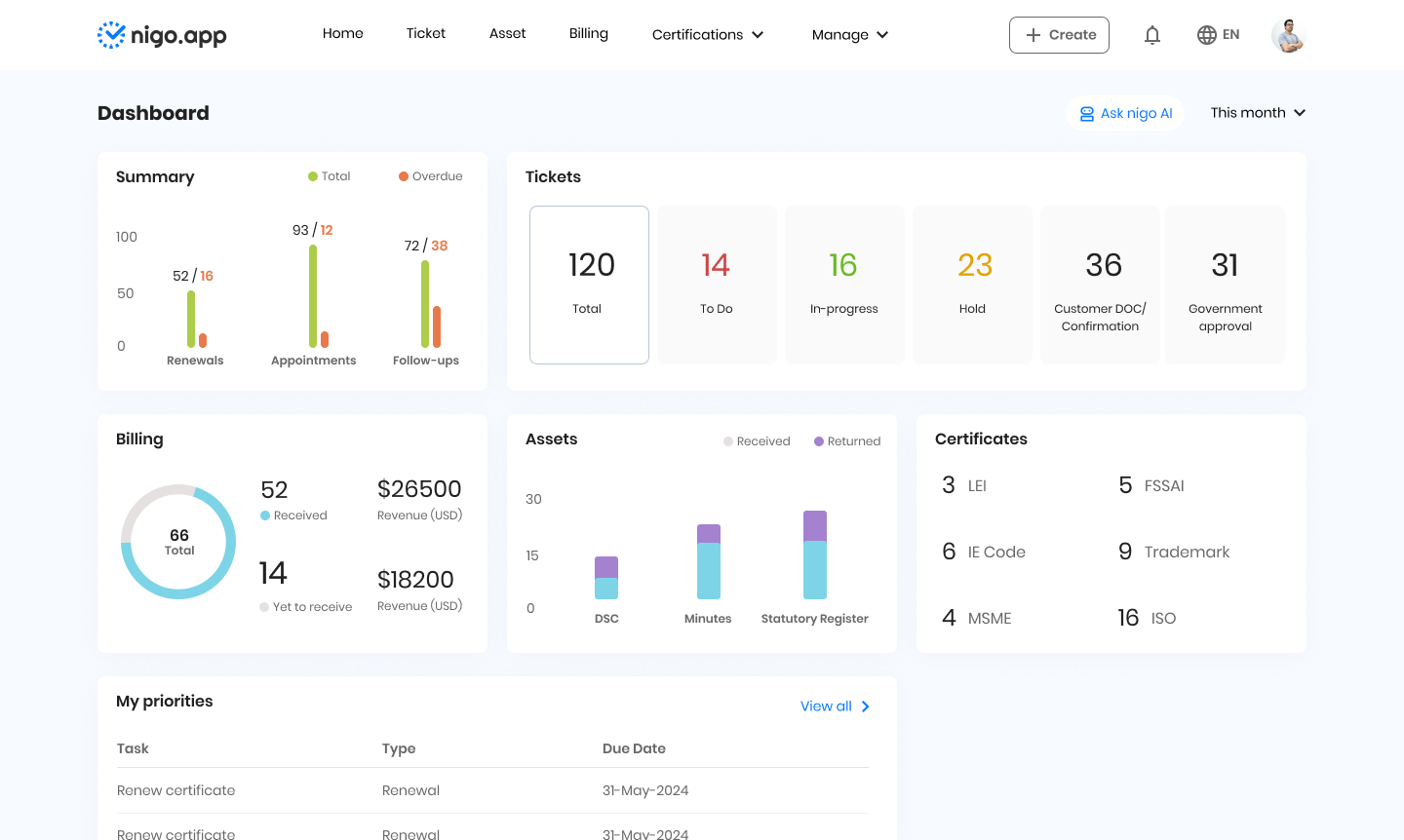Toggle the Overdue legend in Summary
1404x840 pixels.
430,176
